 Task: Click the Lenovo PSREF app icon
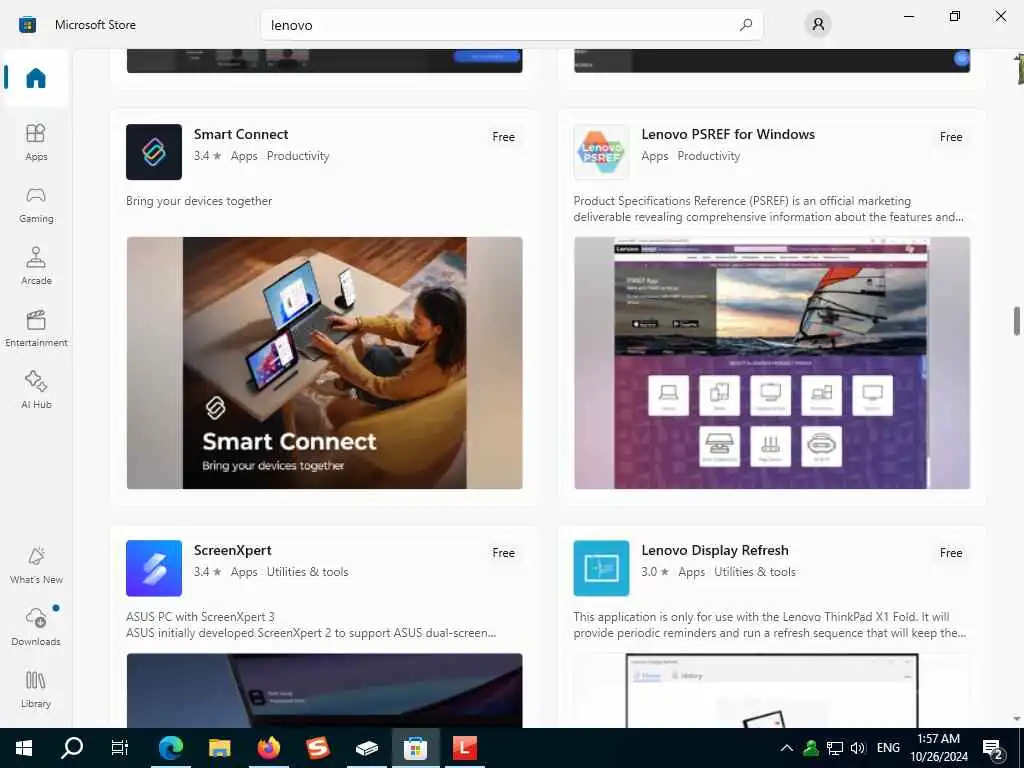point(601,152)
